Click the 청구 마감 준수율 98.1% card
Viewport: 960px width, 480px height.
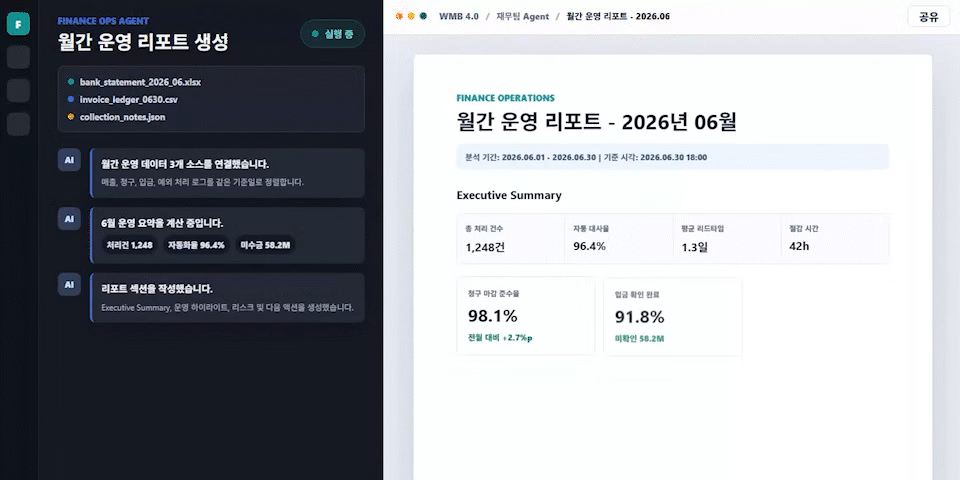pos(526,316)
